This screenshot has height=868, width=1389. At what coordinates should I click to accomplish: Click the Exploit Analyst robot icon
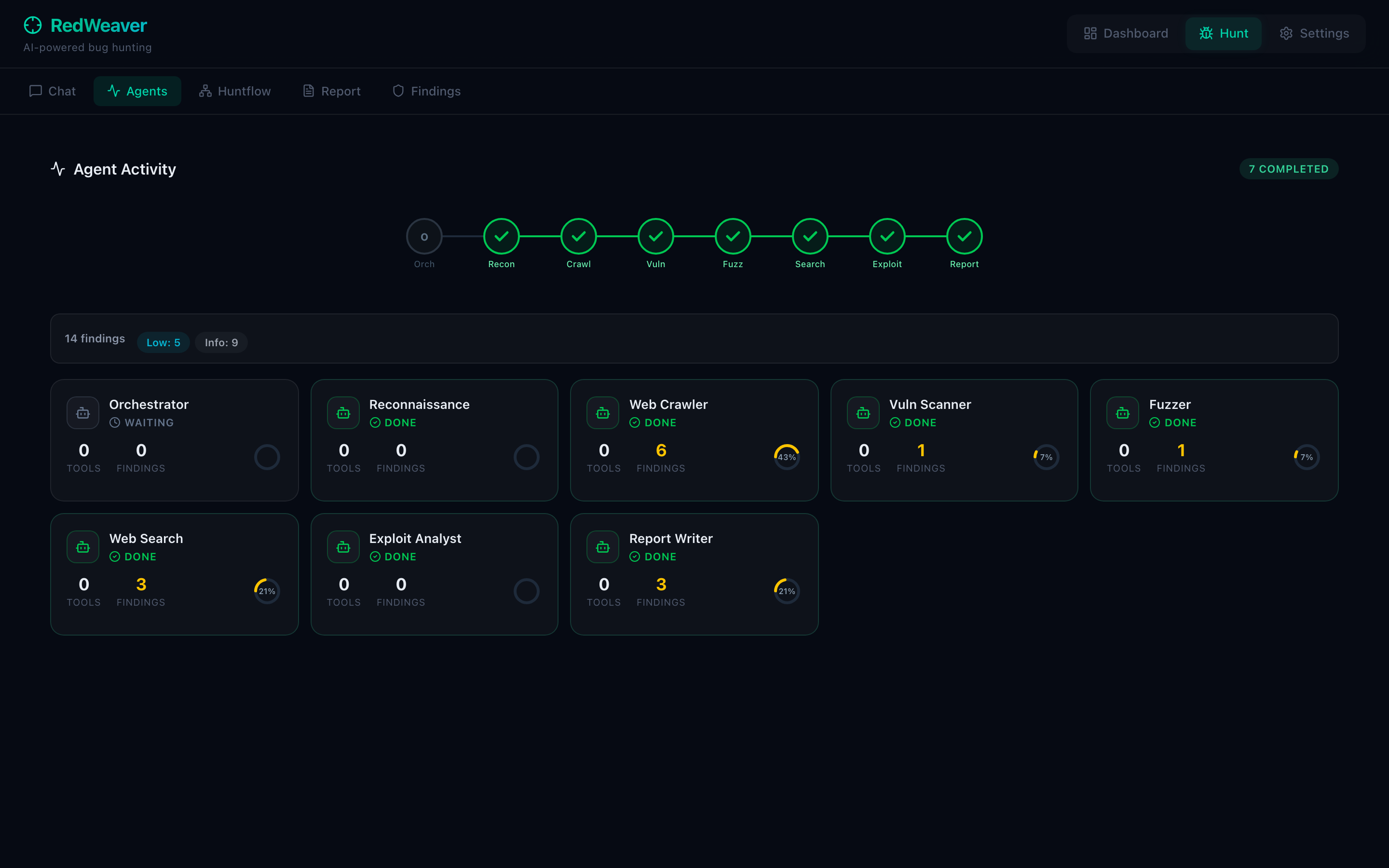(343, 547)
